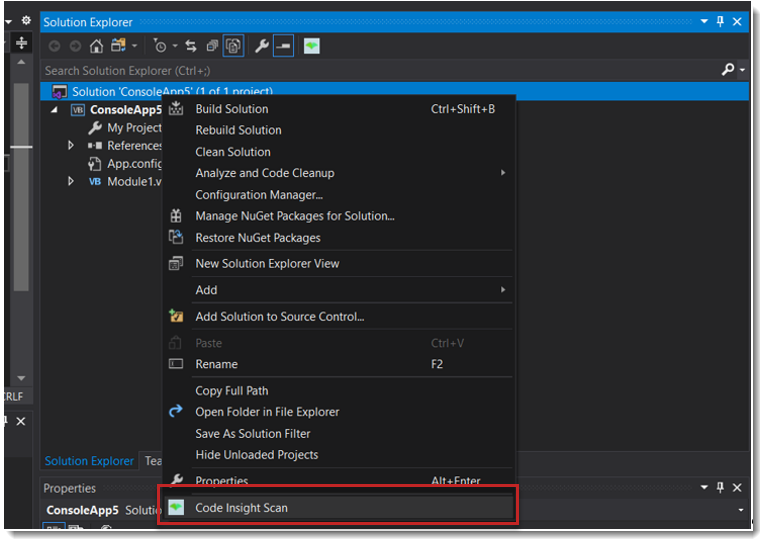
Task: Click the Home icon in Solution Explorer toolbar
Action: click(x=96, y=46)
